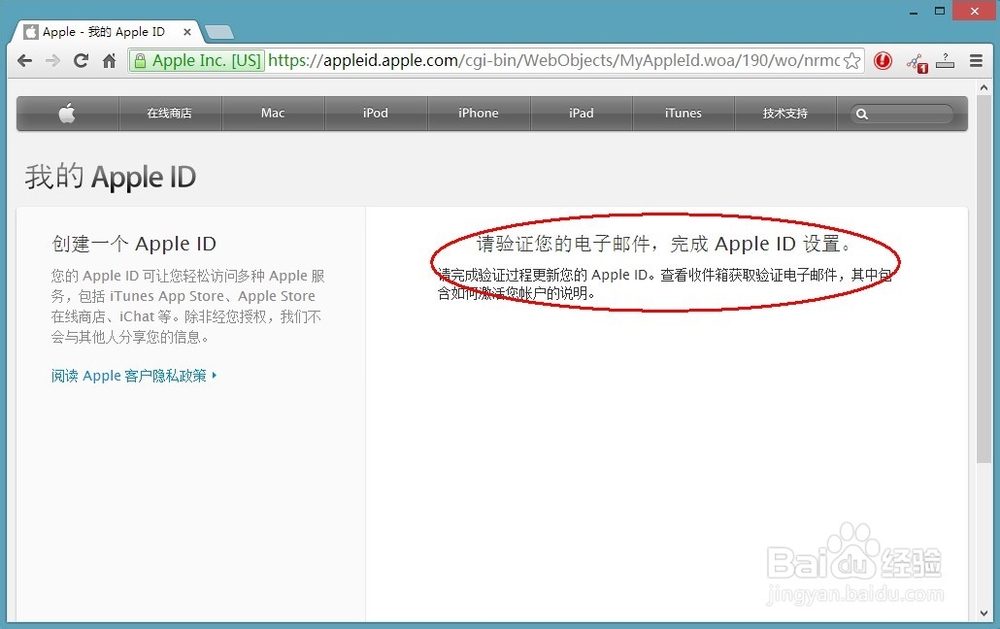Click the address bar URL
Viewport: 1000px width, 629px height.
point(554,61)
